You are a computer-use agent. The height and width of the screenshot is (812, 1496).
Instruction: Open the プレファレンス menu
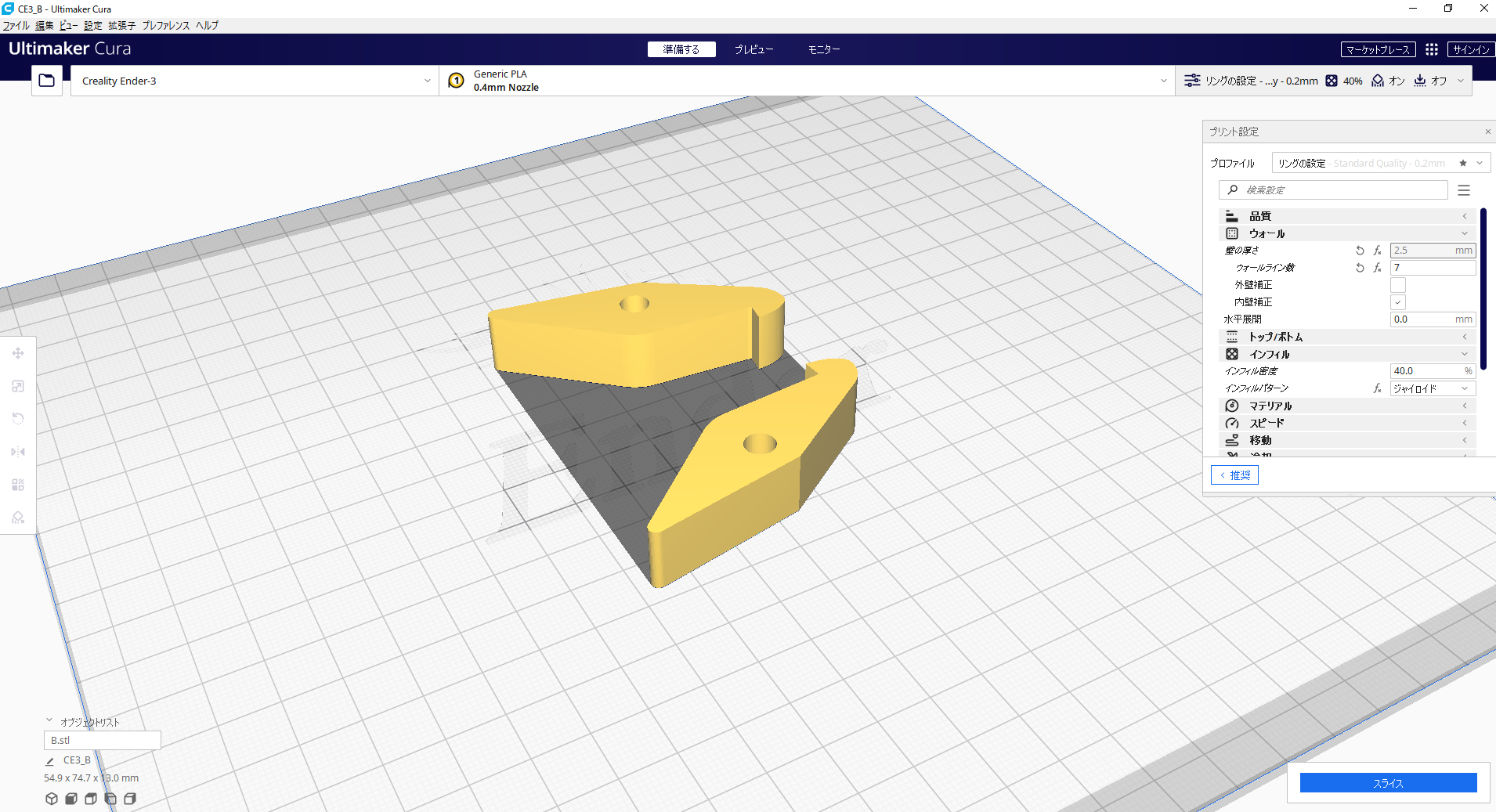tap(166, 26)
